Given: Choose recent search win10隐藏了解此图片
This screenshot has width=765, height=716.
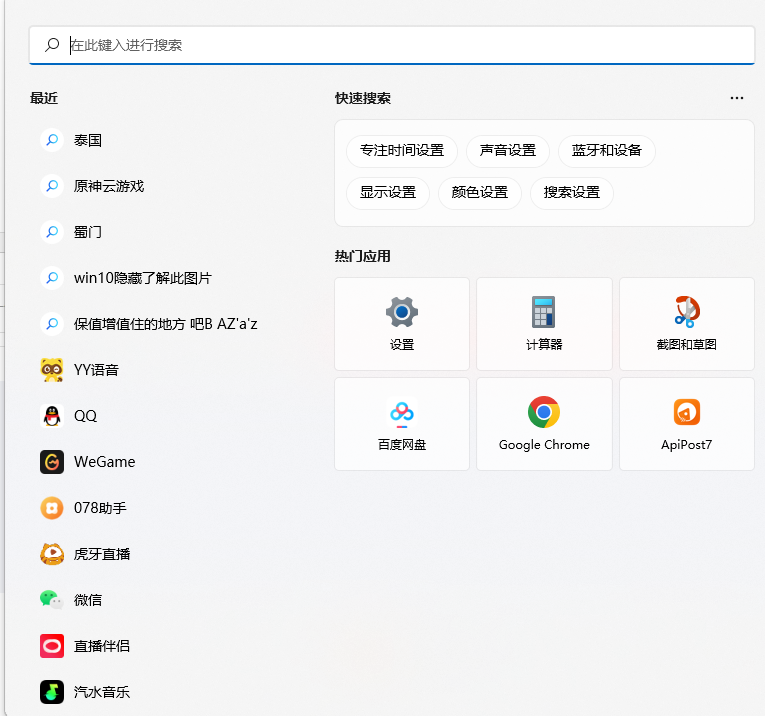Looking at the screenshot, I should (143, 278).
